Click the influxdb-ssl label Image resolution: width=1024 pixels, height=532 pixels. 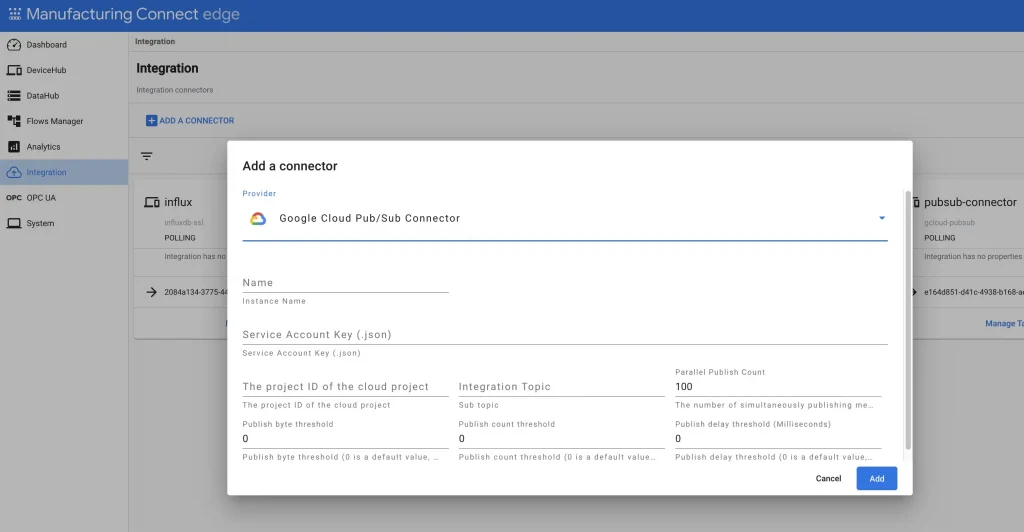click(x=184, y=223)
